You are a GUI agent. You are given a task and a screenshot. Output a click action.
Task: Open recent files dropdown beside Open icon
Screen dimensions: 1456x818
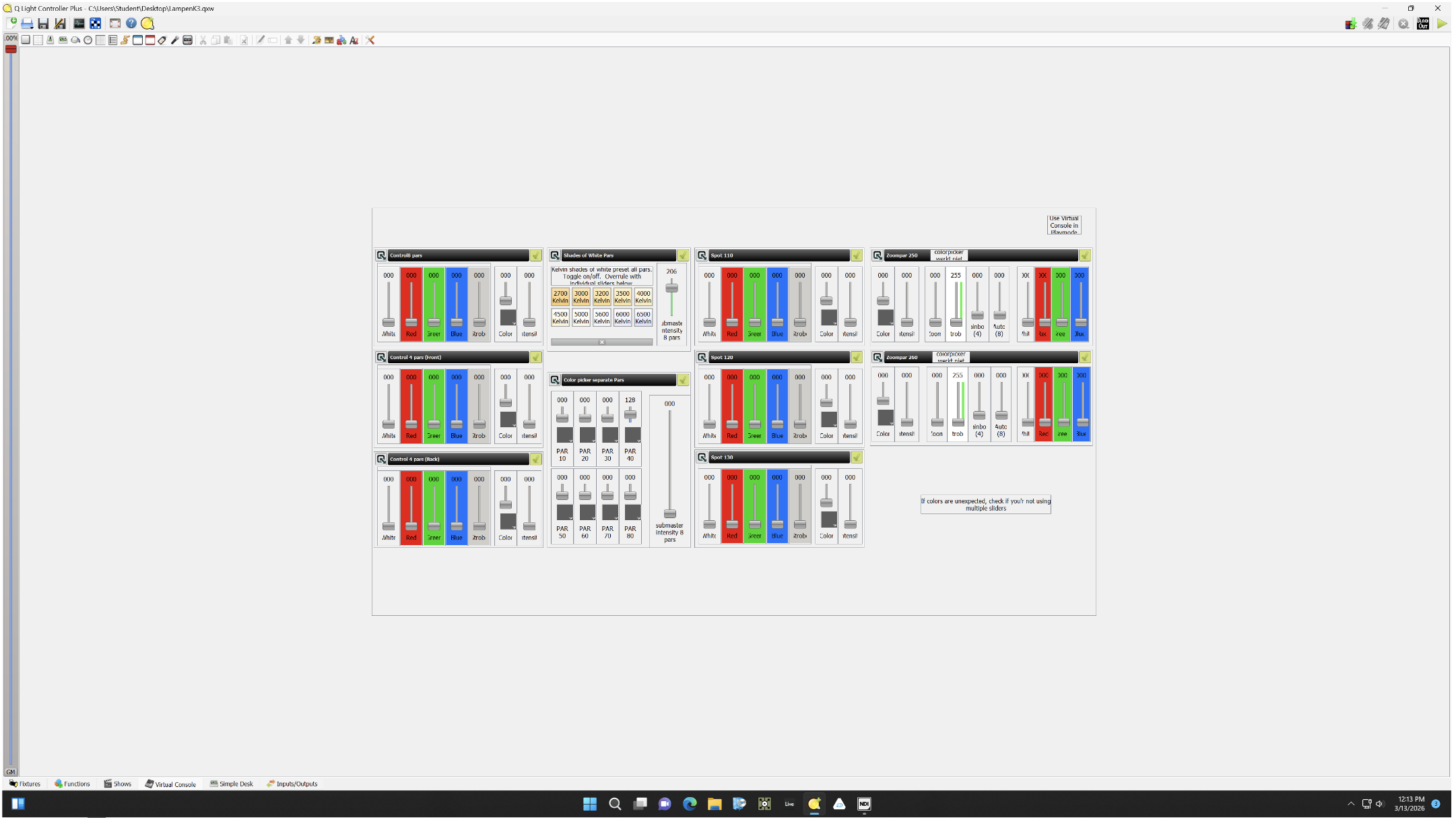click(x=32, y=28)
